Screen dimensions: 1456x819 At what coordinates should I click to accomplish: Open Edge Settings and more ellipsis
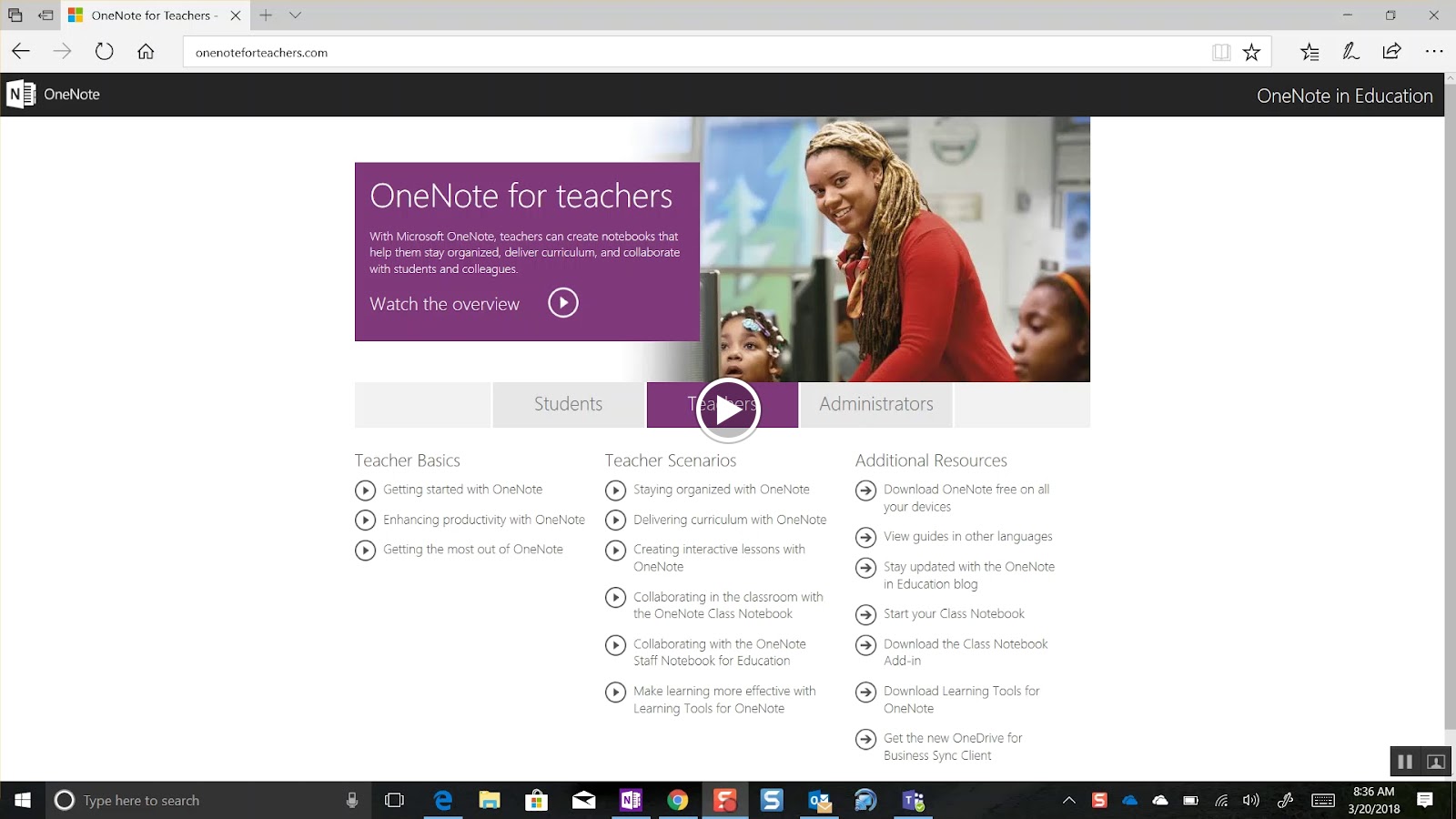tap(1434, 52)
